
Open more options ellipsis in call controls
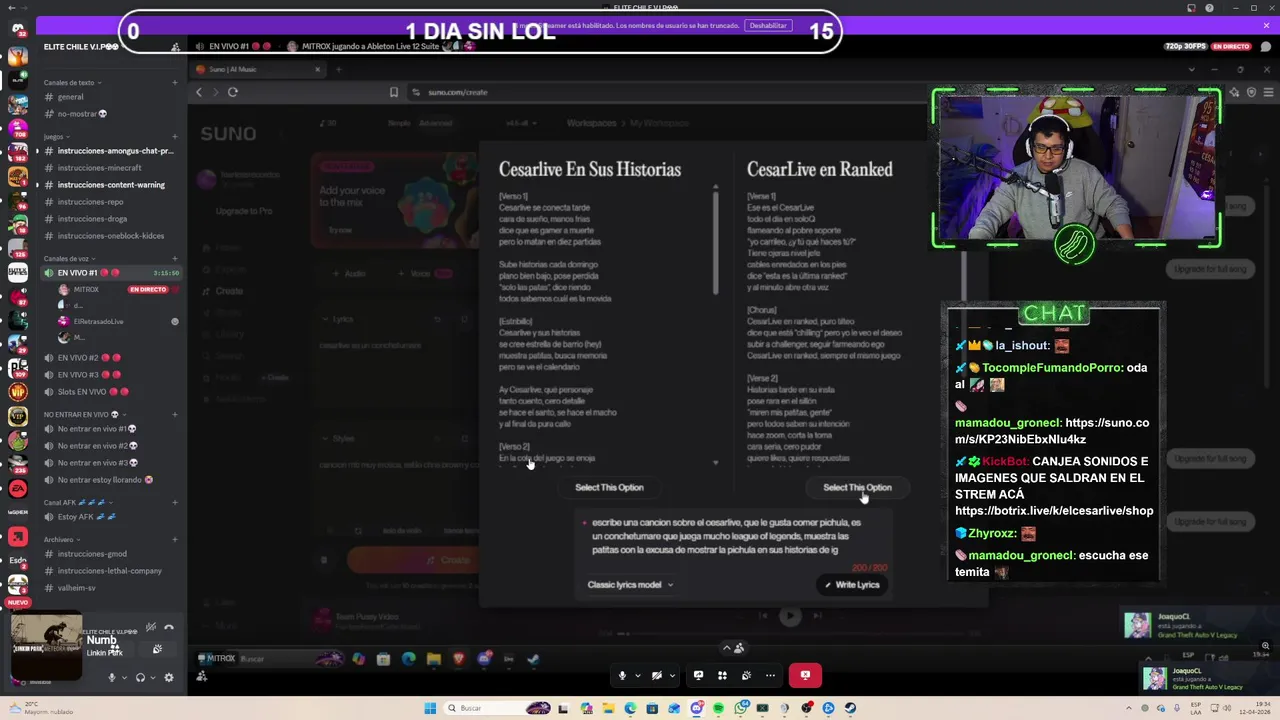[x=770, y=676]
